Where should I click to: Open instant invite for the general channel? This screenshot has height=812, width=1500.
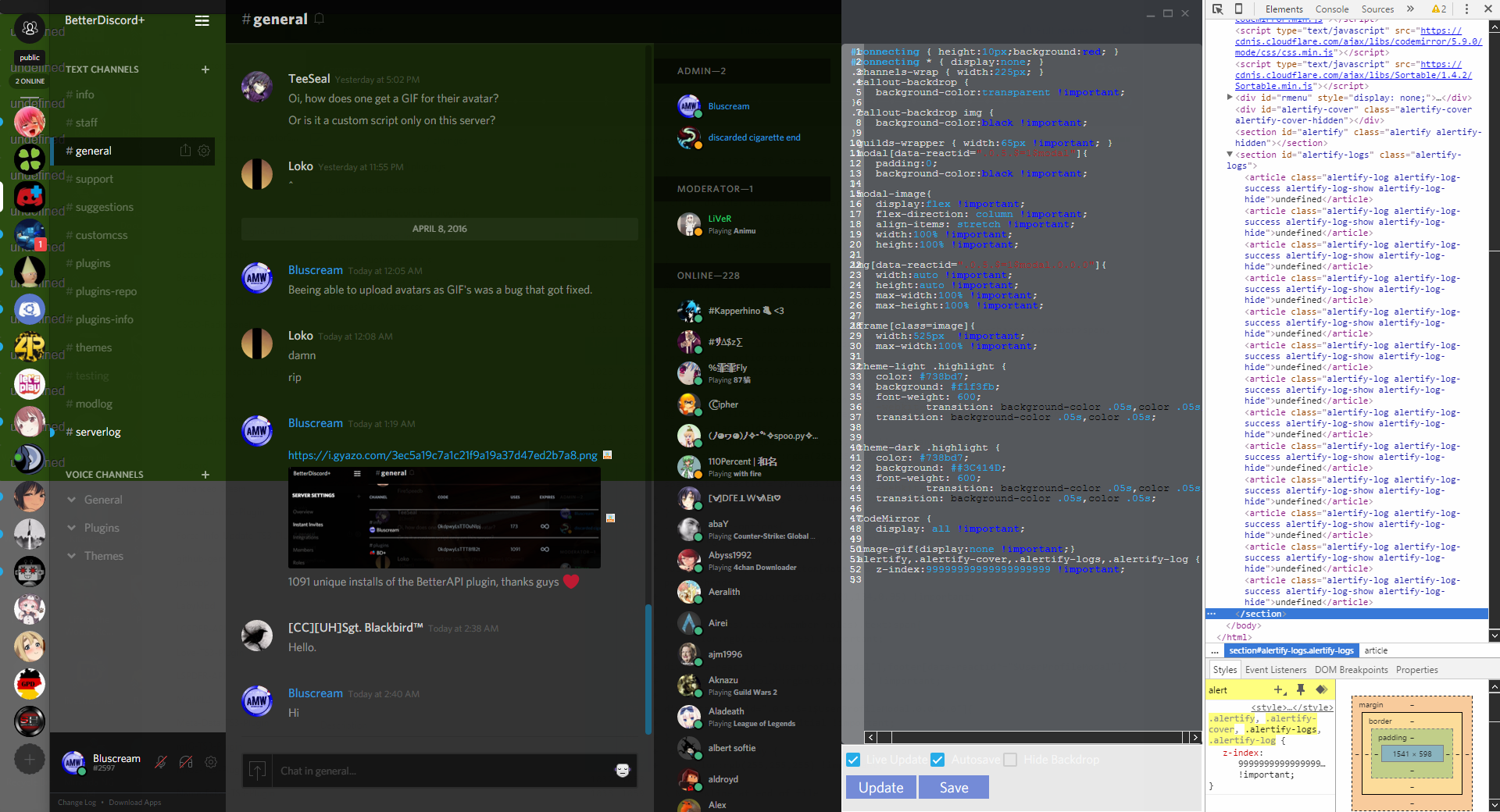pos(185,151)
